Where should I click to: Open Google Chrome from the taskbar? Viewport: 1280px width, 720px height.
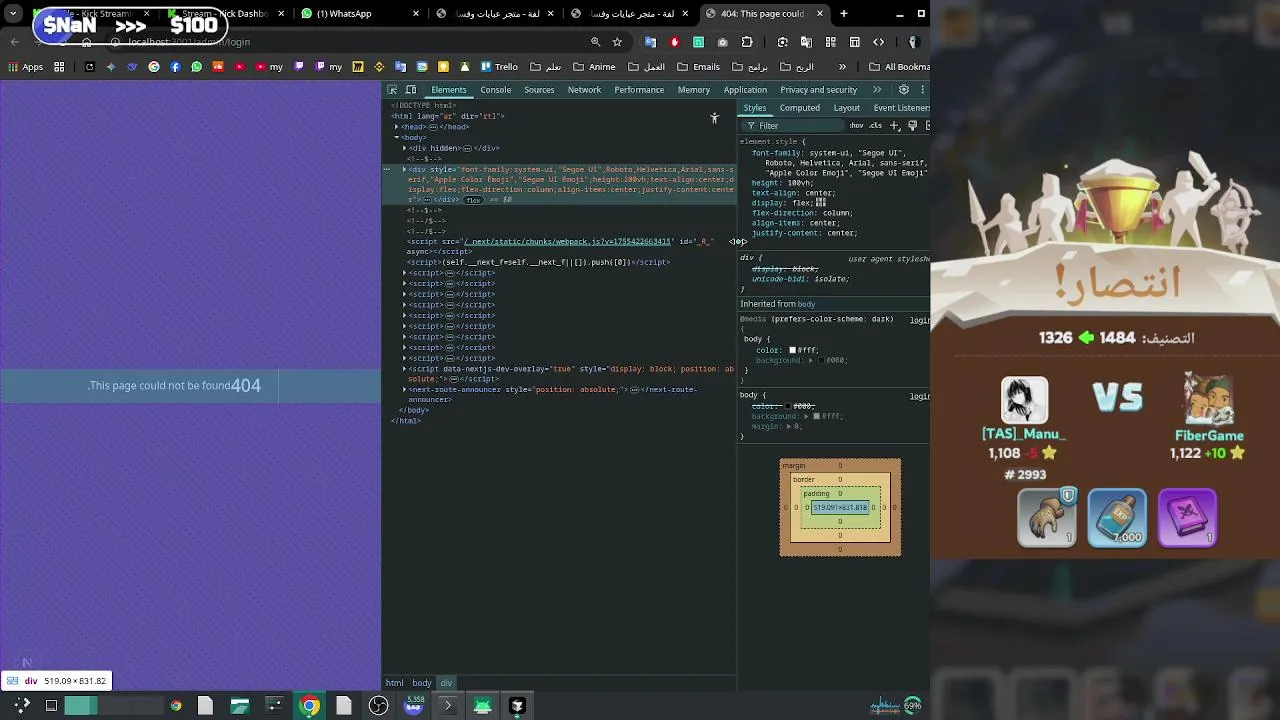[x=310, y=706]
